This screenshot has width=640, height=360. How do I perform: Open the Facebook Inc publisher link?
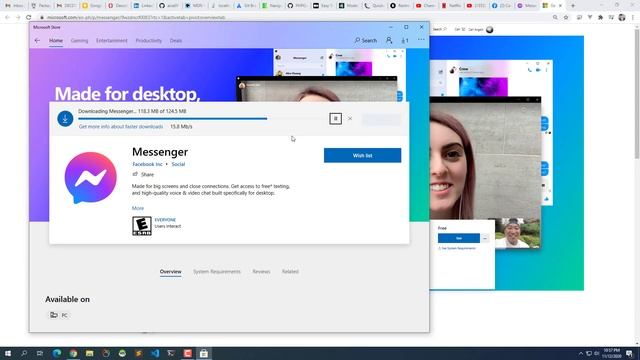click(x=147, y=164)
